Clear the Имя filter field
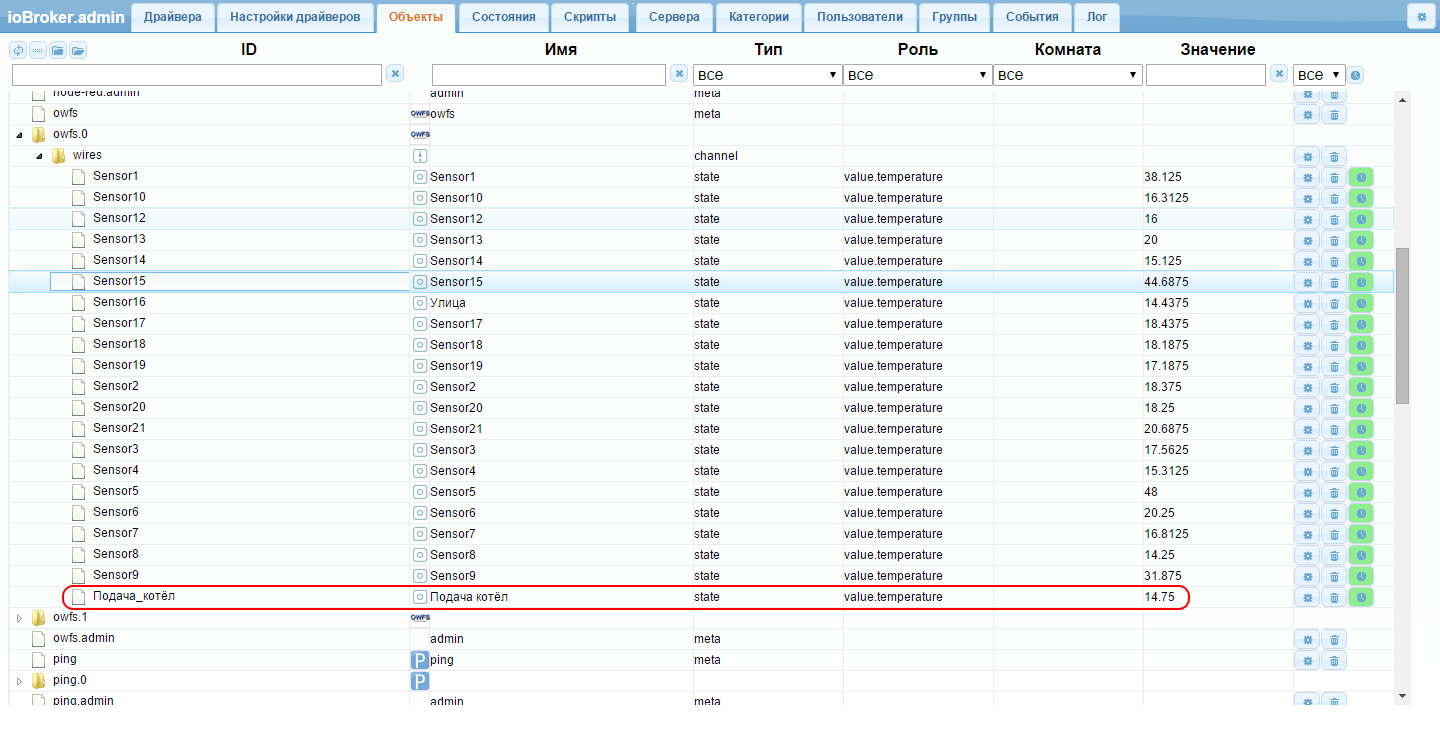This screenshot has width=1440, height=731. pyautogui.click(x=679, y=73)
